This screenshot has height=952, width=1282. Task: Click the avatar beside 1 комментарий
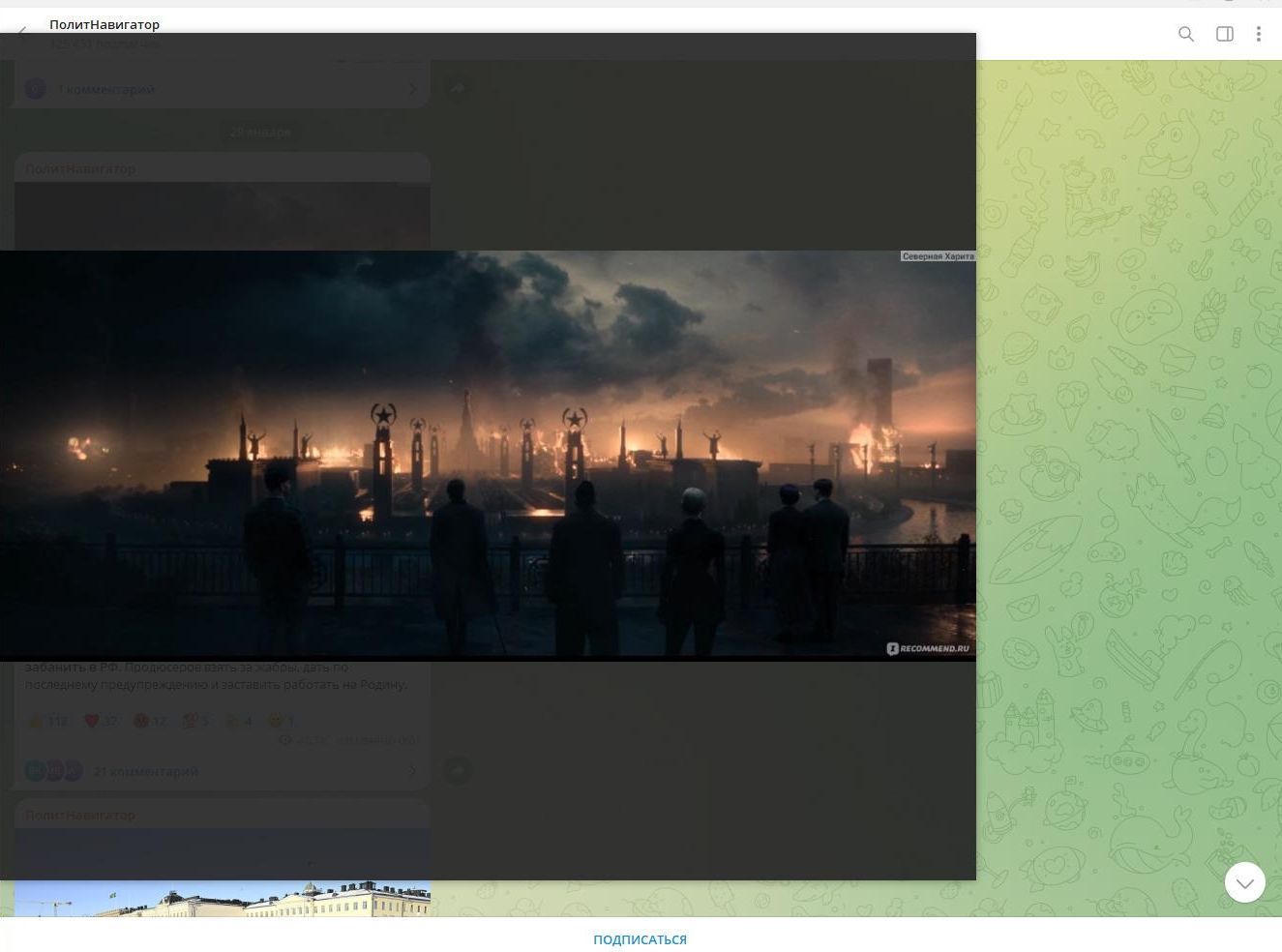click(x=36, y=89)
